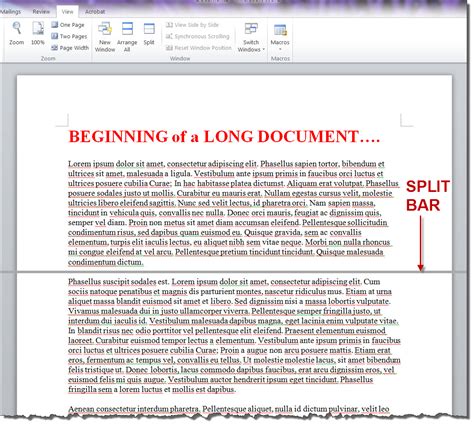
Task: Open a New Window
Action: coord(105,37)
